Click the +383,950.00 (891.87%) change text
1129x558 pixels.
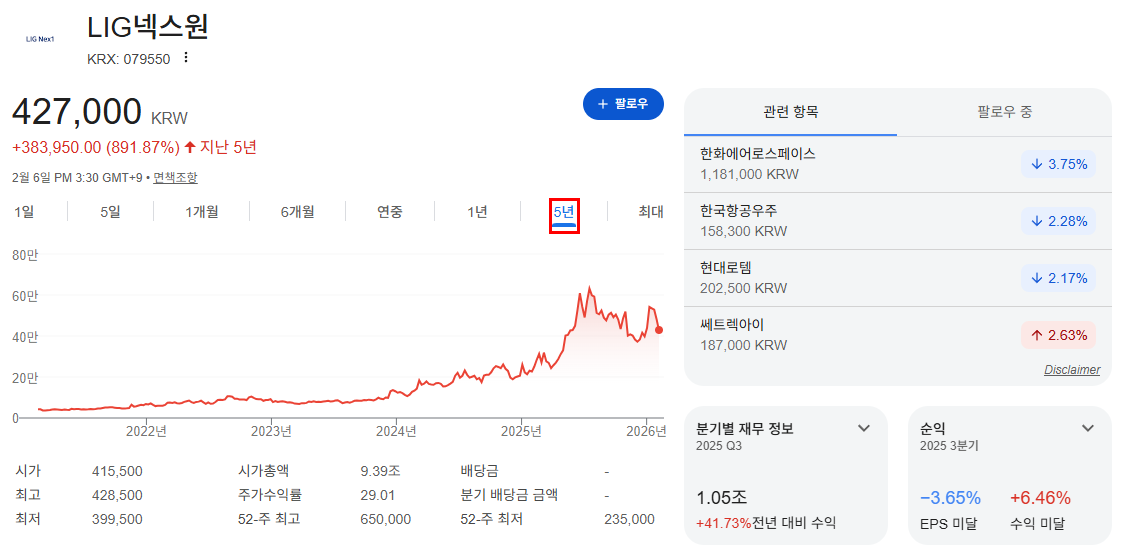(96, 148)
